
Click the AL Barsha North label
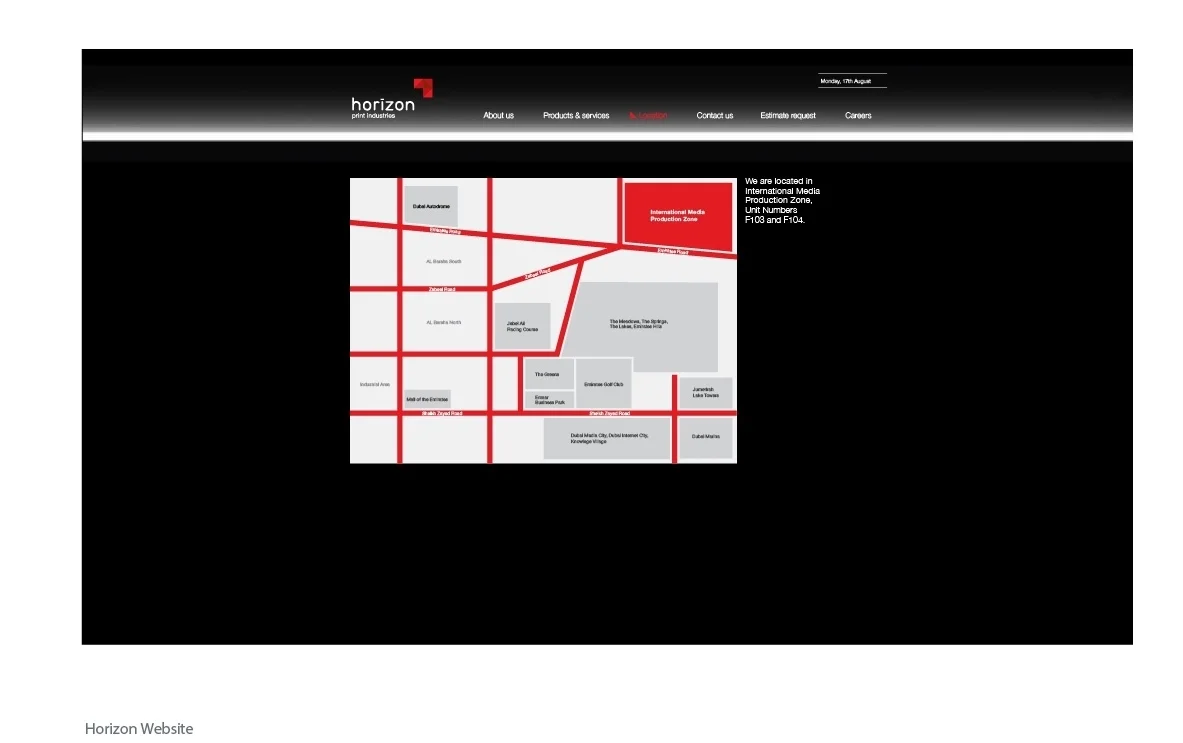(x=444, y=322)
